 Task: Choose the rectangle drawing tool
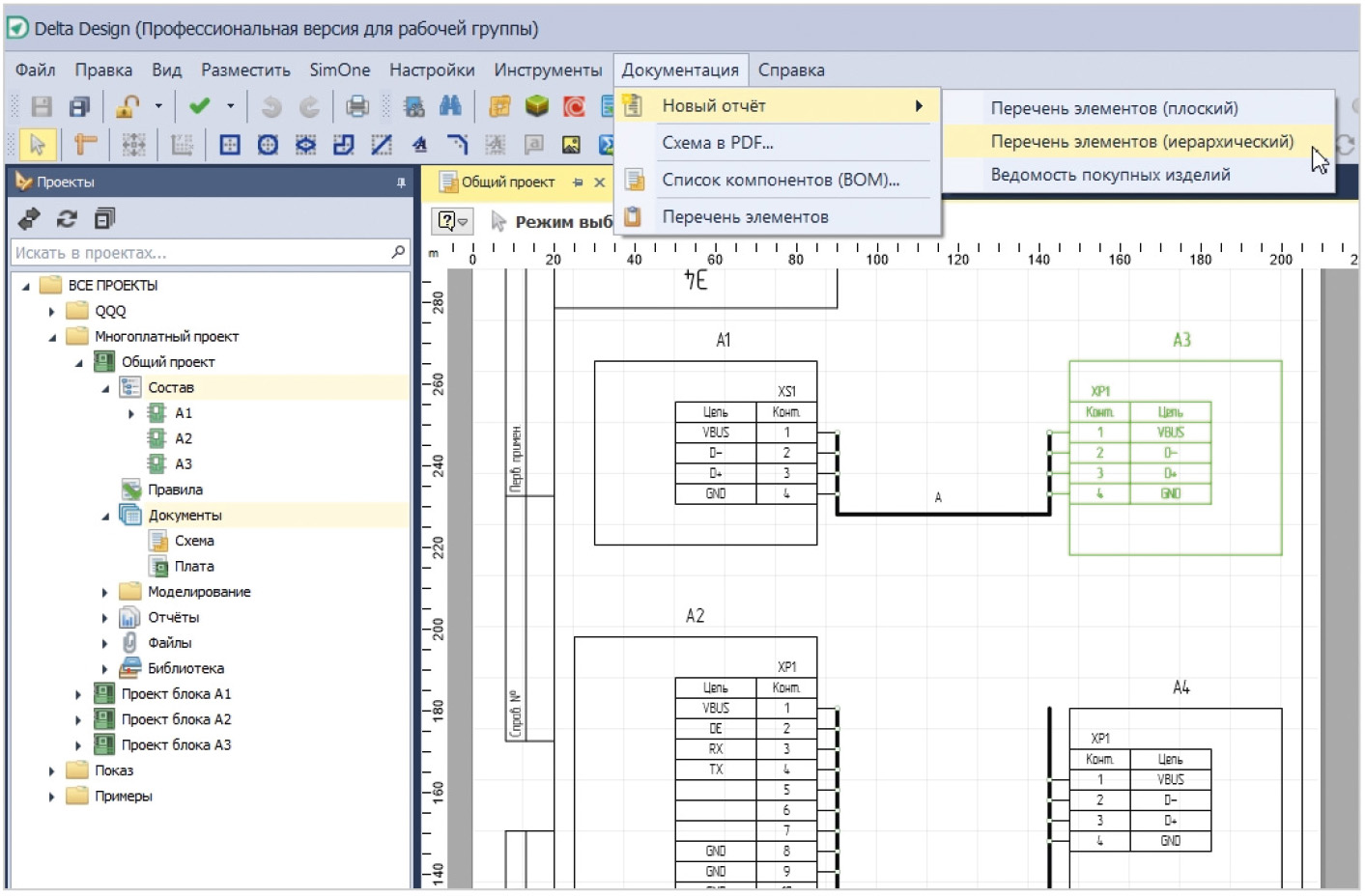coord(230,145)
